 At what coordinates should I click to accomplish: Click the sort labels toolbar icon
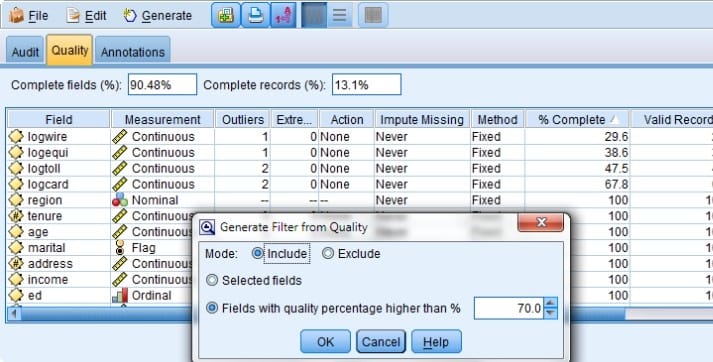284,15
